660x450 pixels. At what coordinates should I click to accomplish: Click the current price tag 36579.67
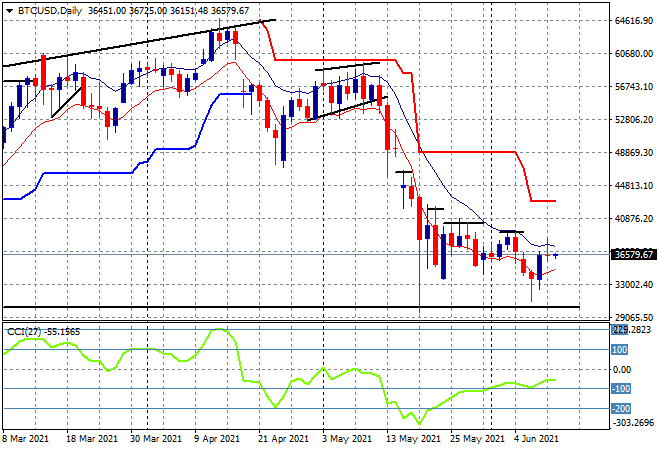633,255
